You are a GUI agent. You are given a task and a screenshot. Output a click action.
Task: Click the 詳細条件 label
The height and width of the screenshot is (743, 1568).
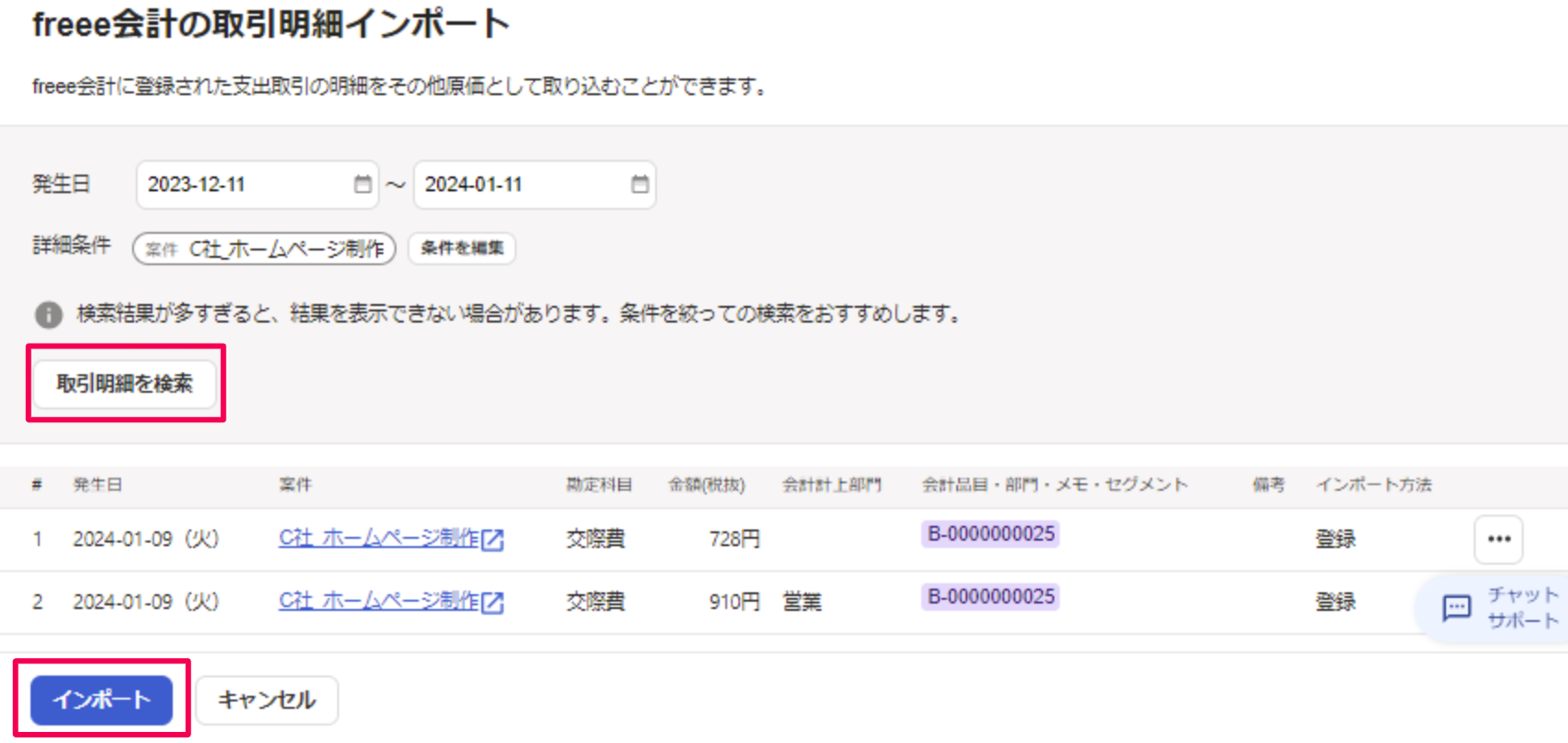[x=71, y=246]
